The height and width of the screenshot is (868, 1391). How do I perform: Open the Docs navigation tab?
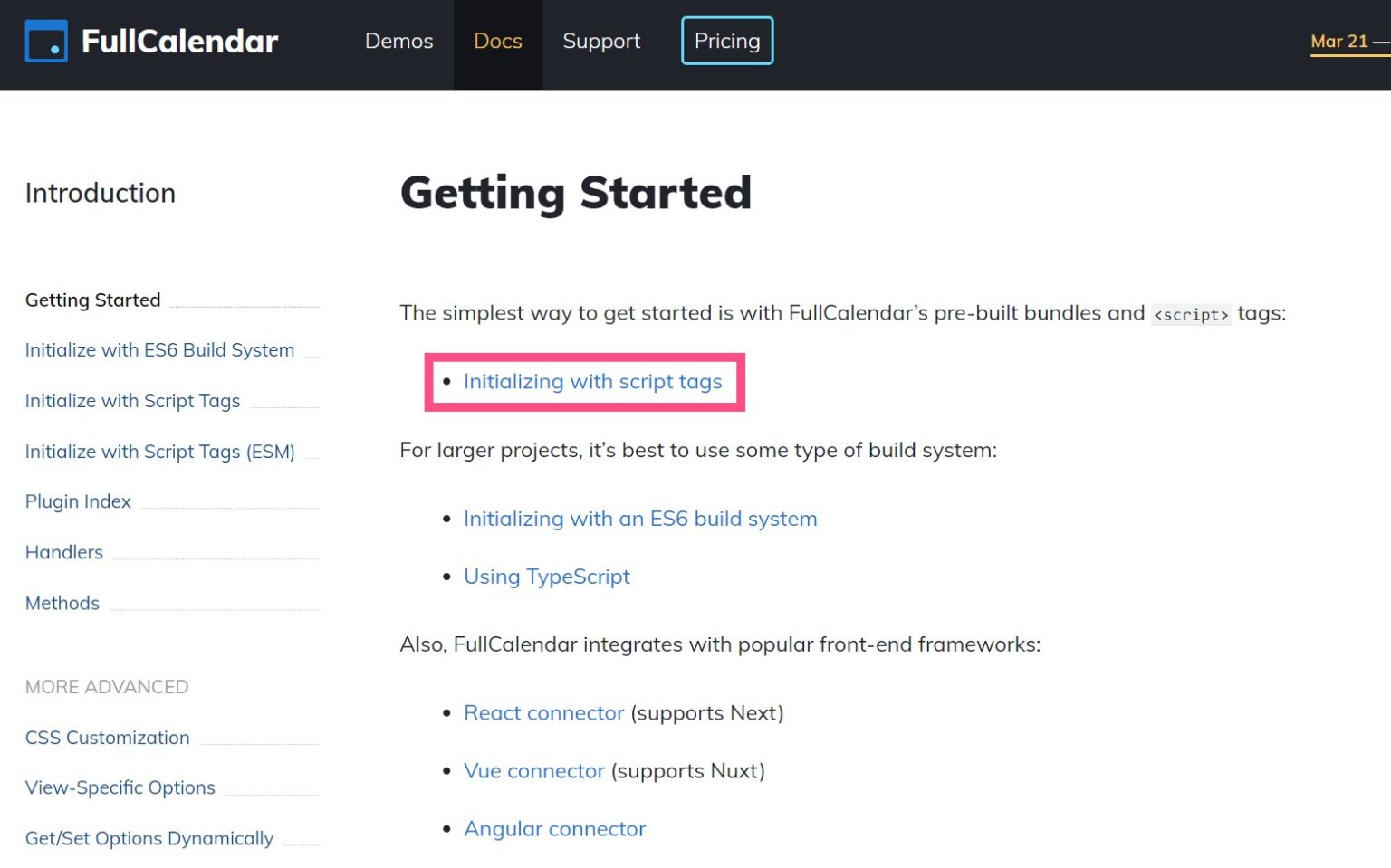(x=497, y=42)
